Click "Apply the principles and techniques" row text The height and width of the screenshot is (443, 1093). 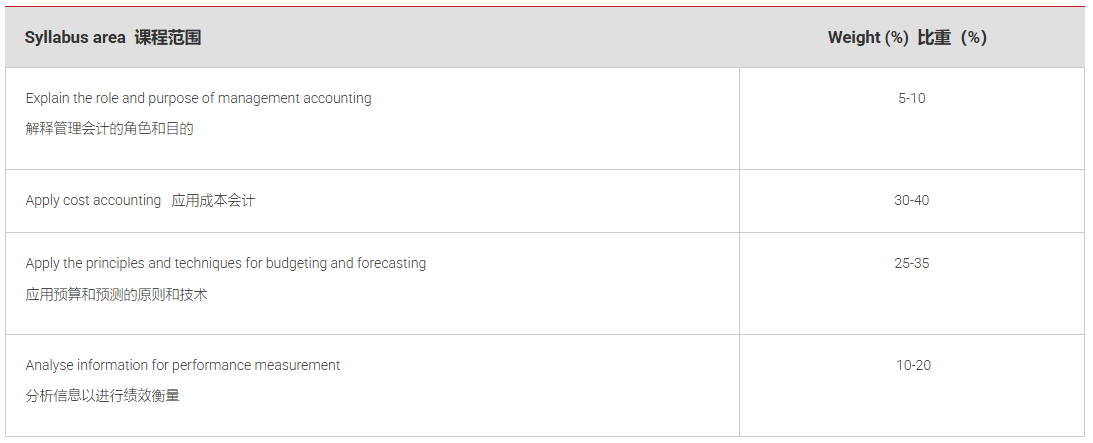tap(134, 263)
